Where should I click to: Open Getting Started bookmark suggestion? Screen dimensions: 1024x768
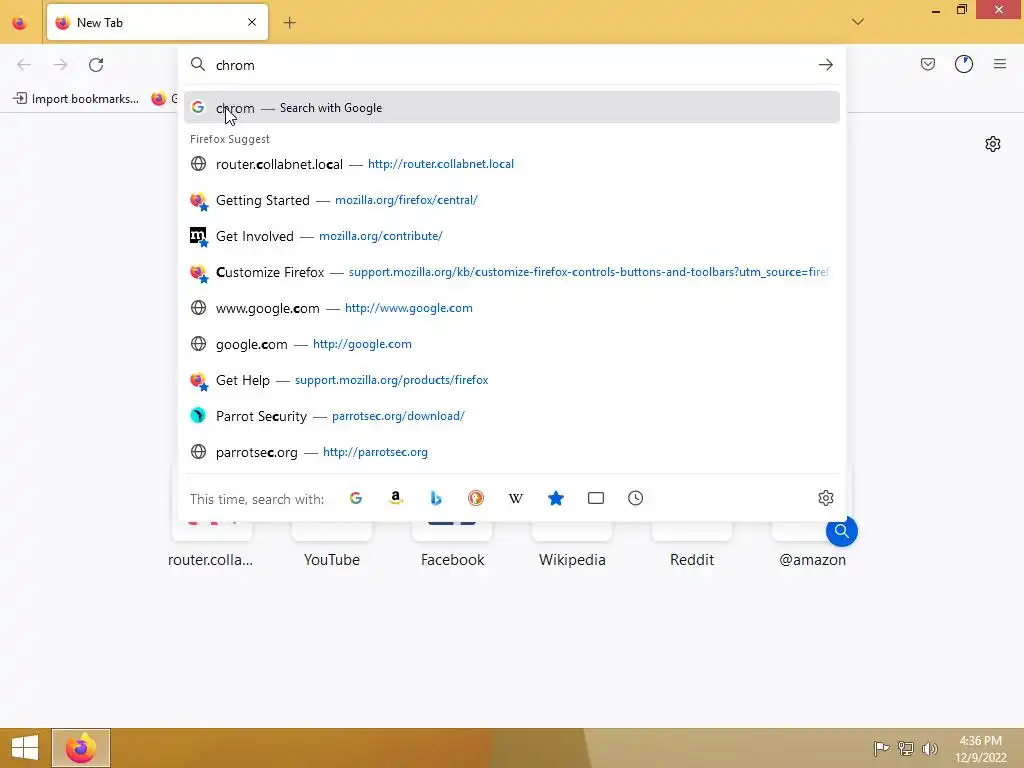click(511, 200)
